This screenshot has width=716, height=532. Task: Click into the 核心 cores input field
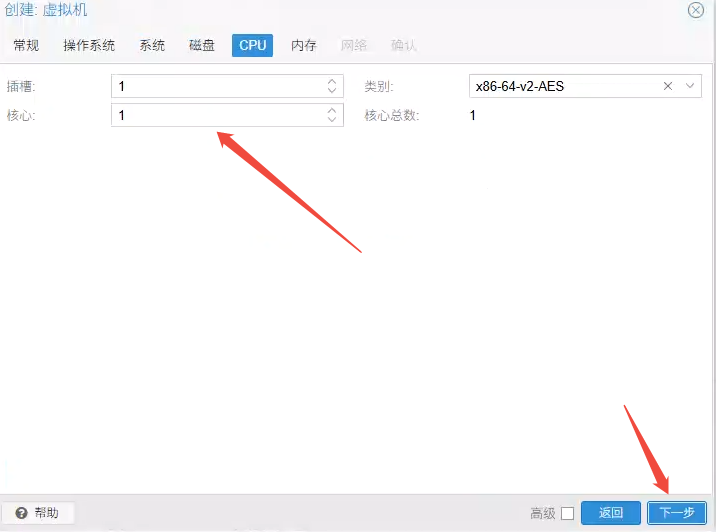coord(215,116)
